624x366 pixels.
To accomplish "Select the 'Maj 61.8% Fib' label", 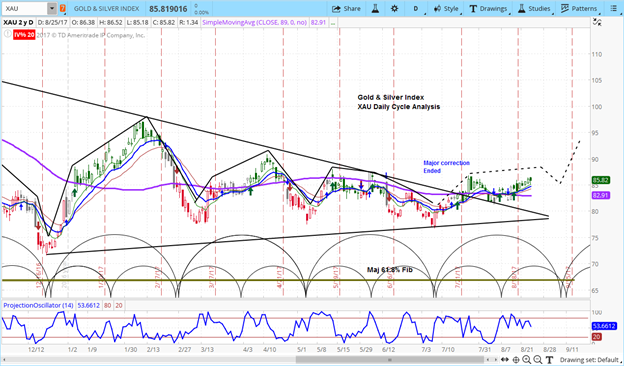I will point(390,270).
